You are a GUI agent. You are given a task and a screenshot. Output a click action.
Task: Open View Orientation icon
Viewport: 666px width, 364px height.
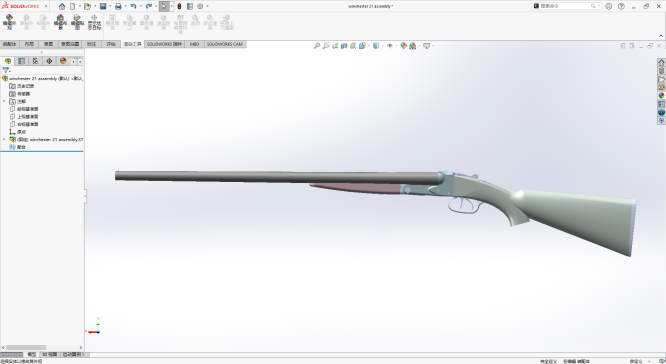coord(362,46)
